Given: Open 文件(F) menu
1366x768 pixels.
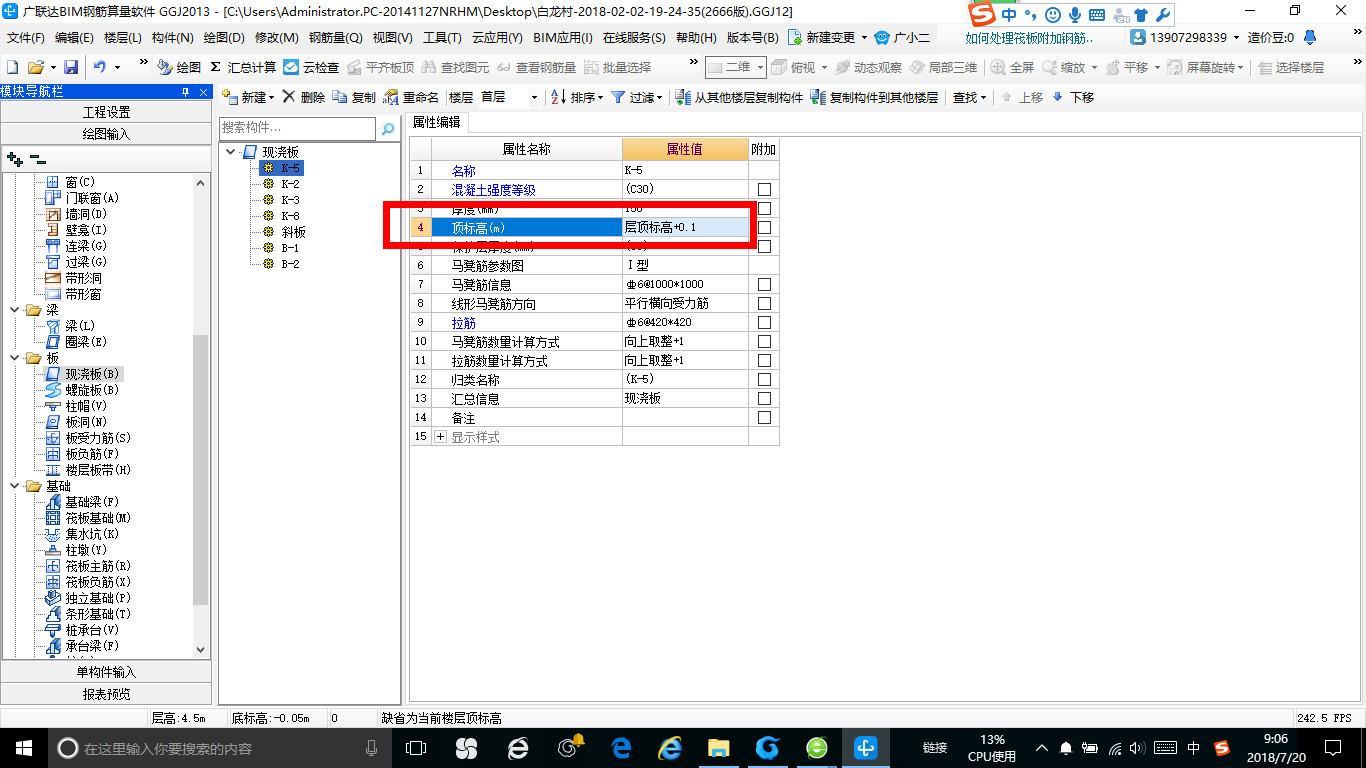Looking at the screenshot, I should point(27,38).
